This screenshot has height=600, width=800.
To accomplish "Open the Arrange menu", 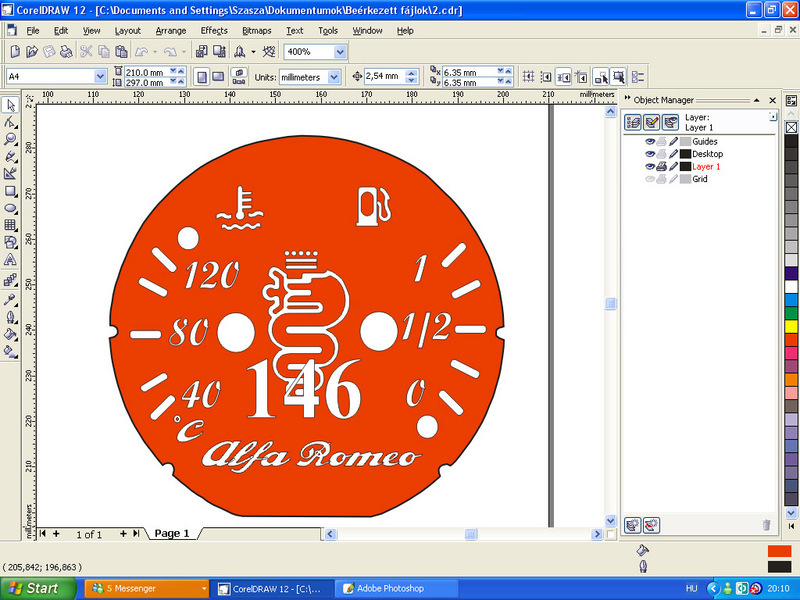I will (170, 31).
